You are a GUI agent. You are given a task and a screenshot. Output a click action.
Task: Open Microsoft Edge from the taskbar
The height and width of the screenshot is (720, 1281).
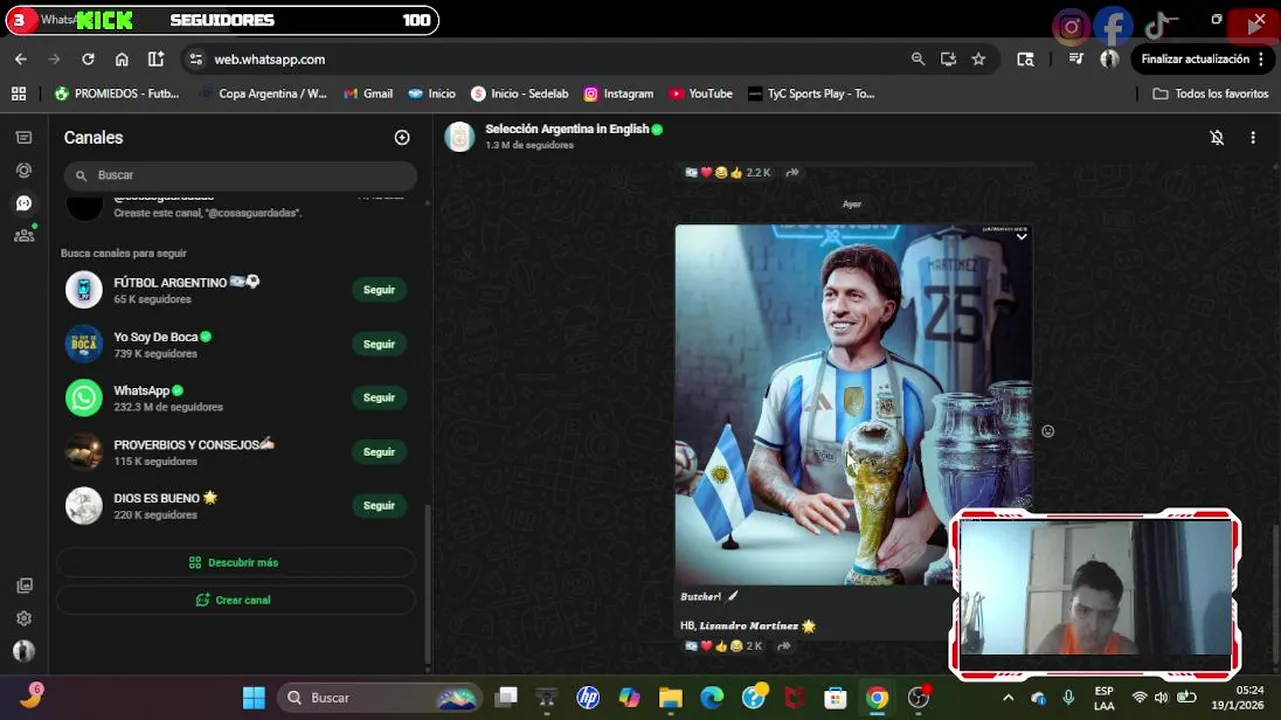click(x=712, y=697)
